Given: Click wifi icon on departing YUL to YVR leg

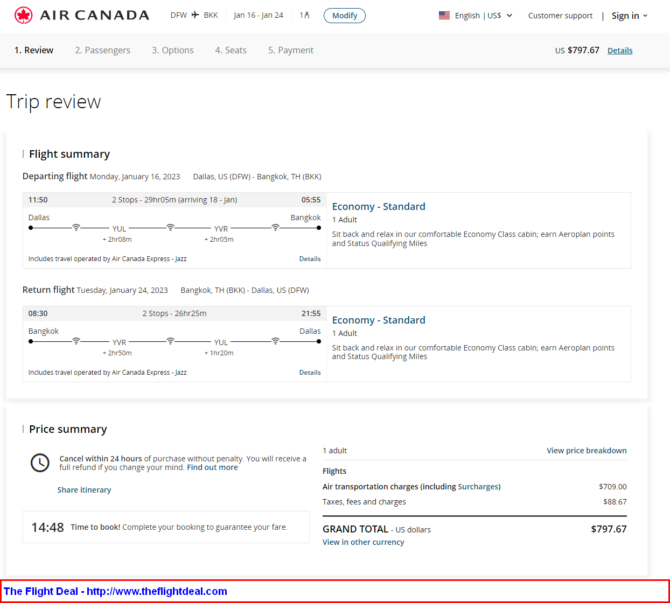Looking at the screenshot, I should click(x=170, y=227).
